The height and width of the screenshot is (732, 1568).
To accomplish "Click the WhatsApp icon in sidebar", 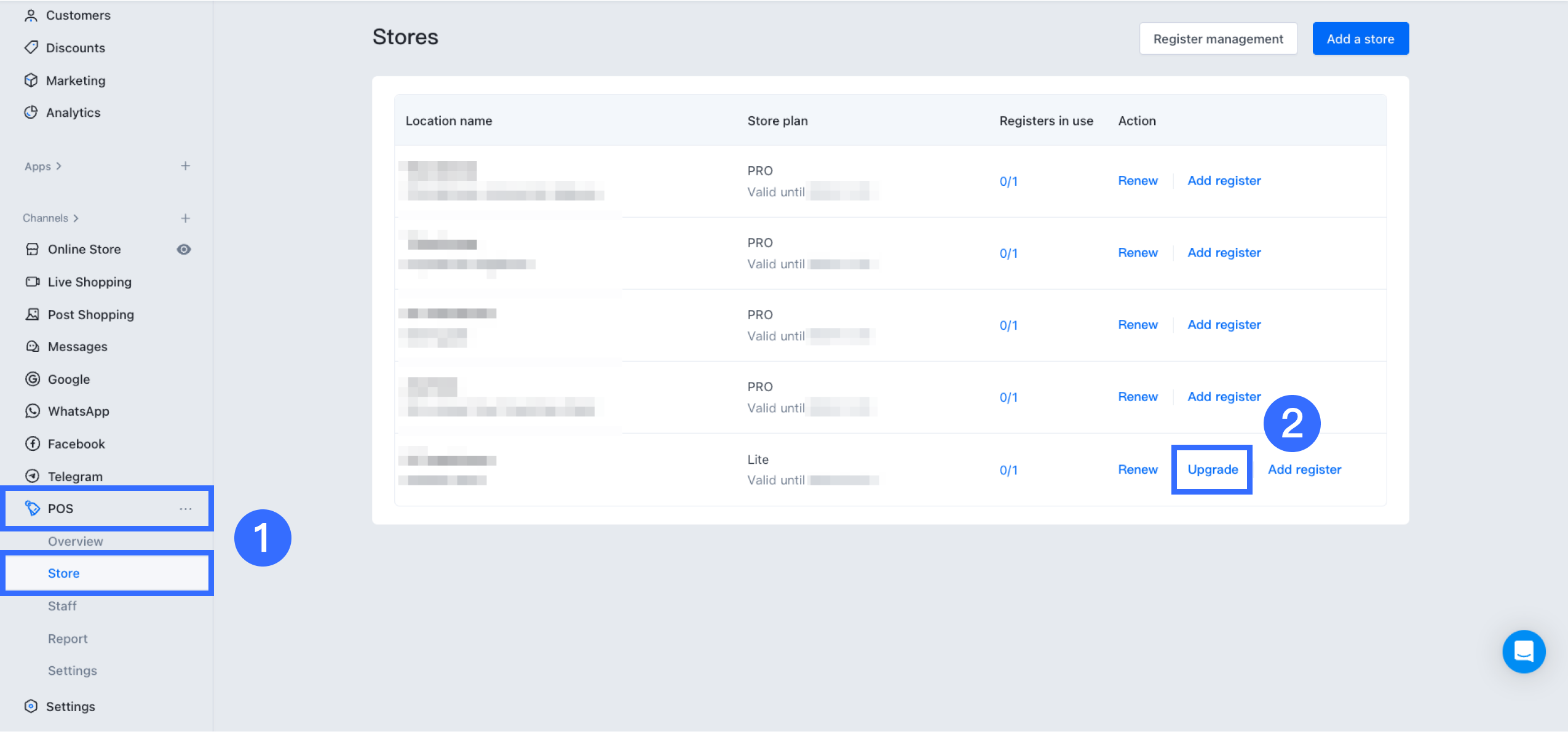I will click(x=33, y=411).
